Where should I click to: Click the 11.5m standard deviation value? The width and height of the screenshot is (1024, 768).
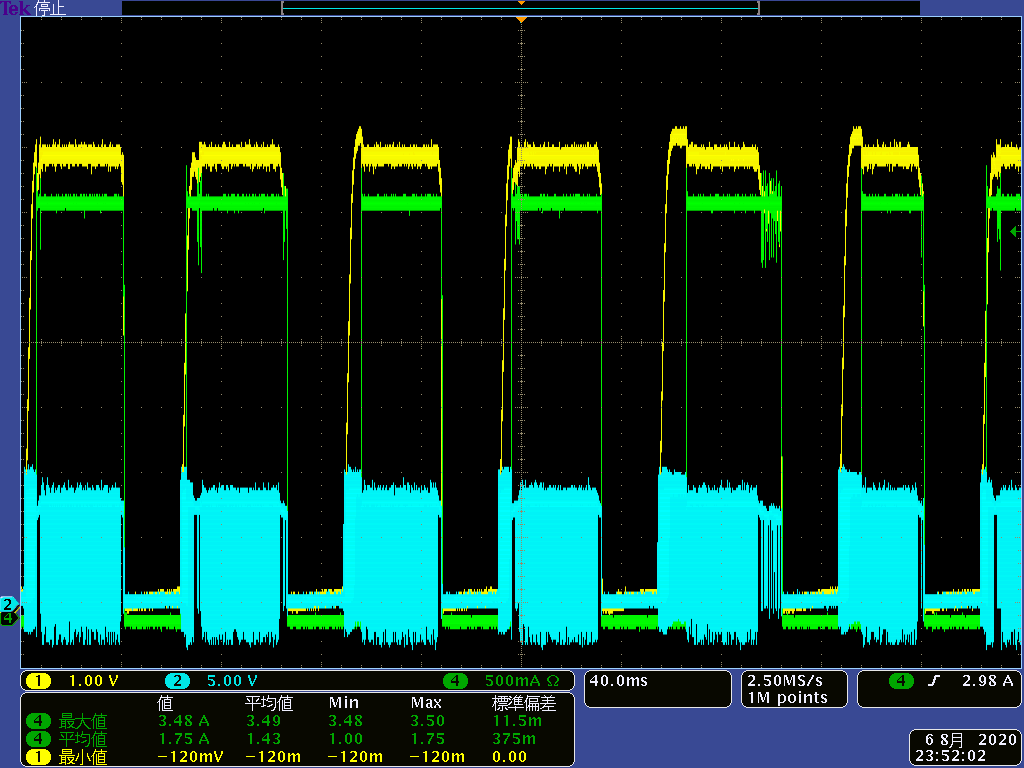pyautogui.click(x=517, y=721)
